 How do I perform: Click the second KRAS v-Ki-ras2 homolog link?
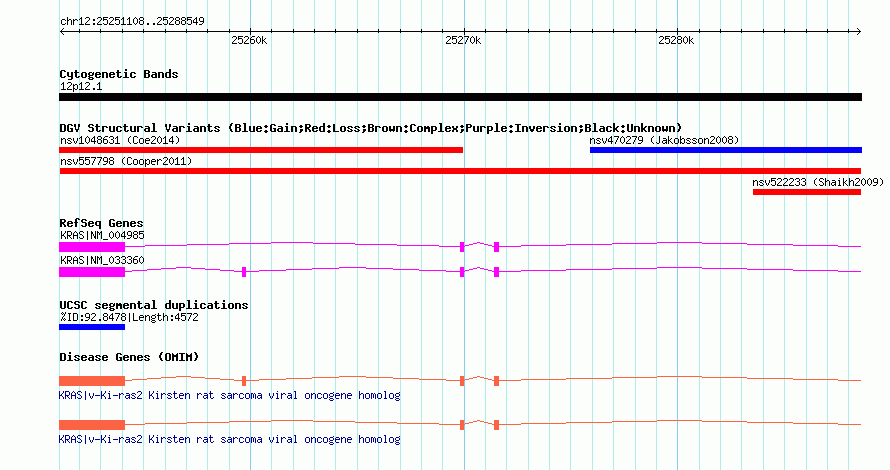coord(229,439)
